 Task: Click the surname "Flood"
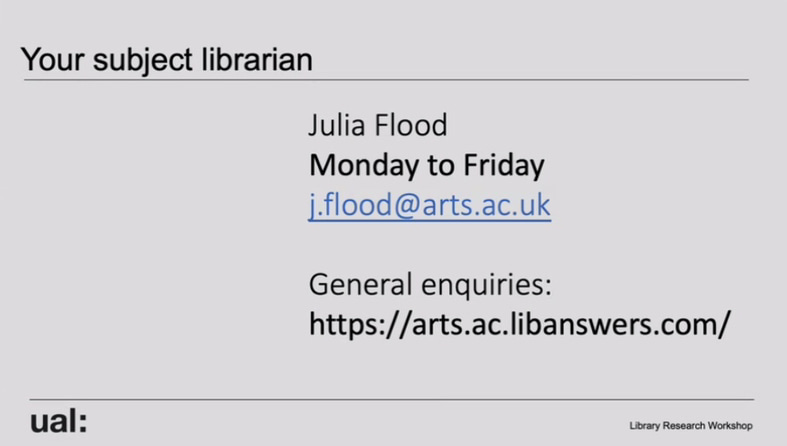[412, 126]
